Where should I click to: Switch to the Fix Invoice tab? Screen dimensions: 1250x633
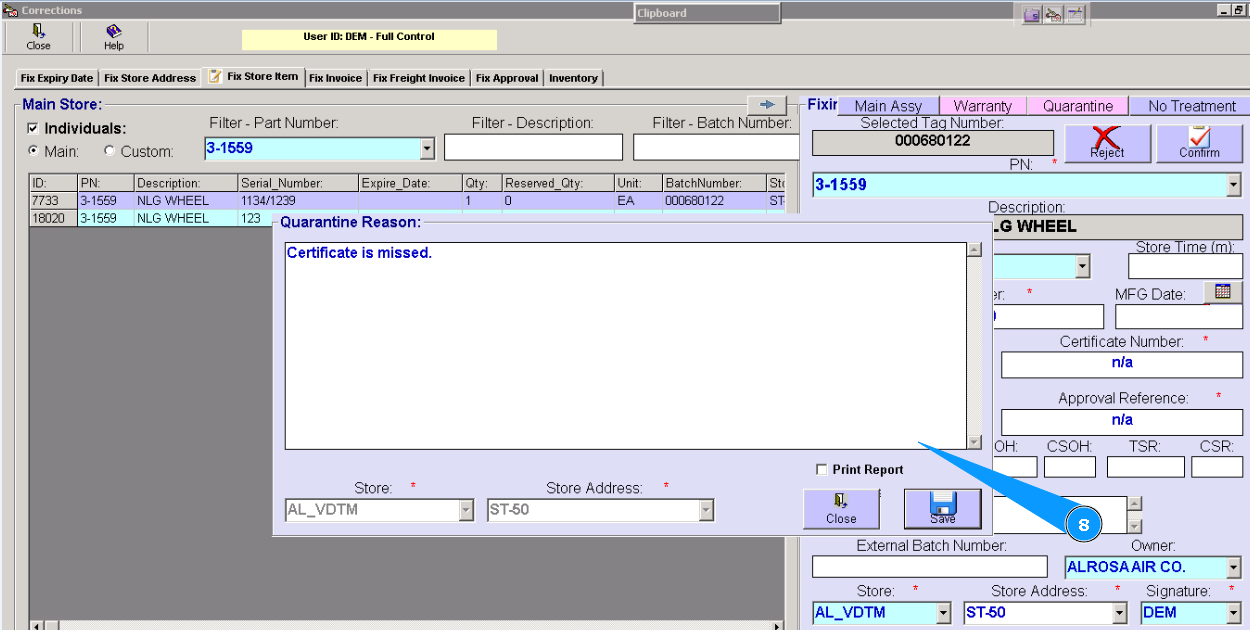click(335, 78)
